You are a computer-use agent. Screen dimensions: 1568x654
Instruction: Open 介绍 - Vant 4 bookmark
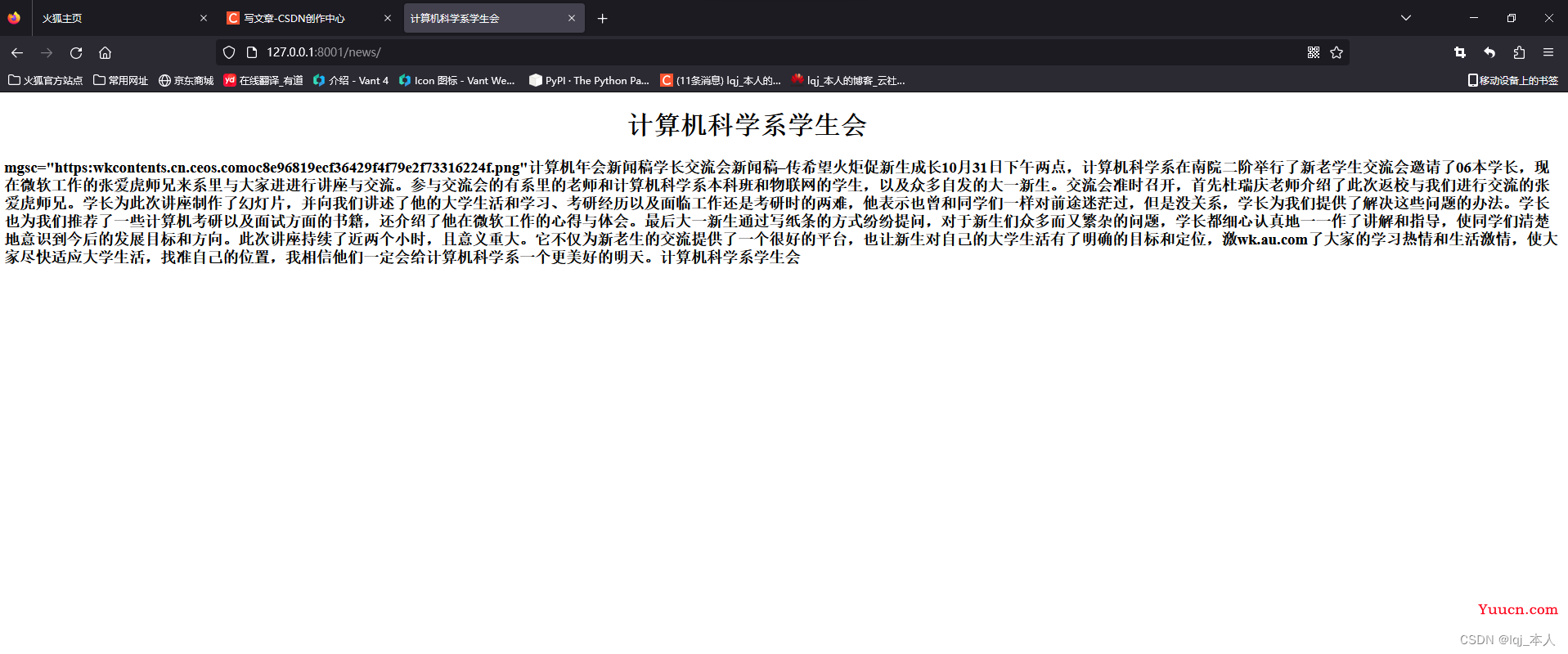(x=351, y=80)
